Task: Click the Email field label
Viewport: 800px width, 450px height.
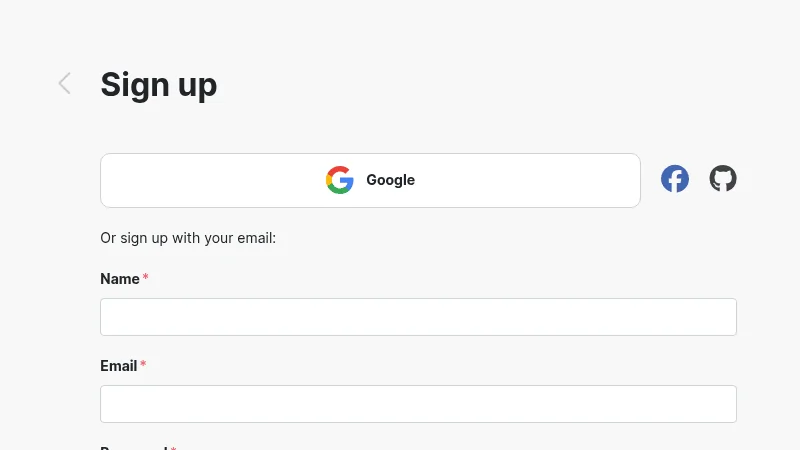Action: point(118,366)
